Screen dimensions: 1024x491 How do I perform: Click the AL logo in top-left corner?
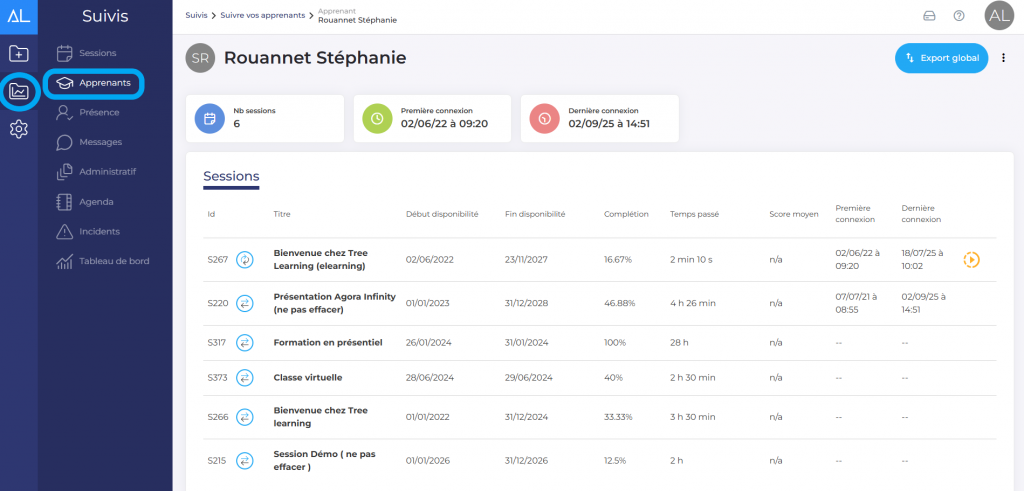click(19, 16)
